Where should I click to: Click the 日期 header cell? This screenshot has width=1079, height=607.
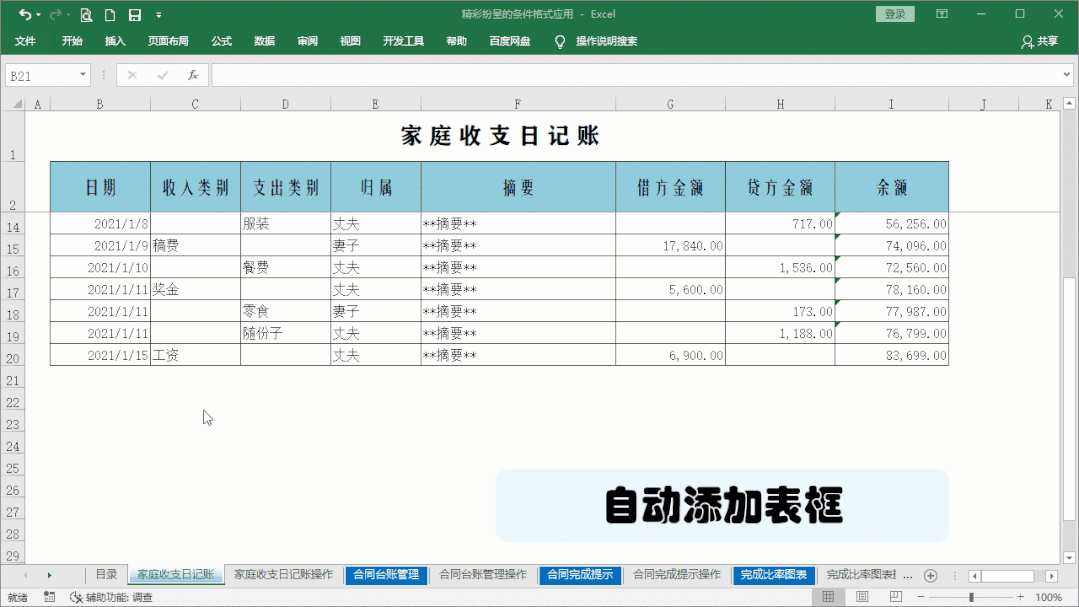(x=100, y=187)
